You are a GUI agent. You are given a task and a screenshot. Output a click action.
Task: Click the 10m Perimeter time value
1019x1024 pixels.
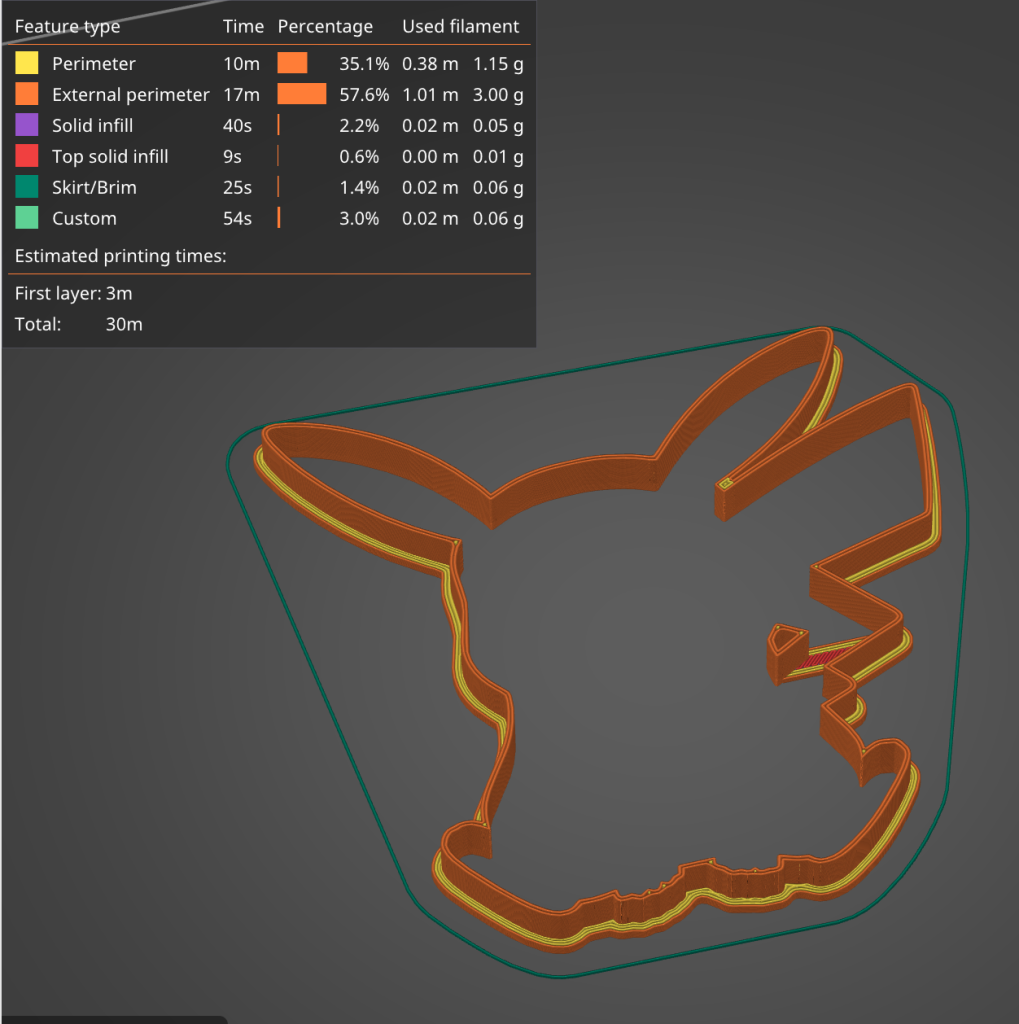click(x=241, y=63)
